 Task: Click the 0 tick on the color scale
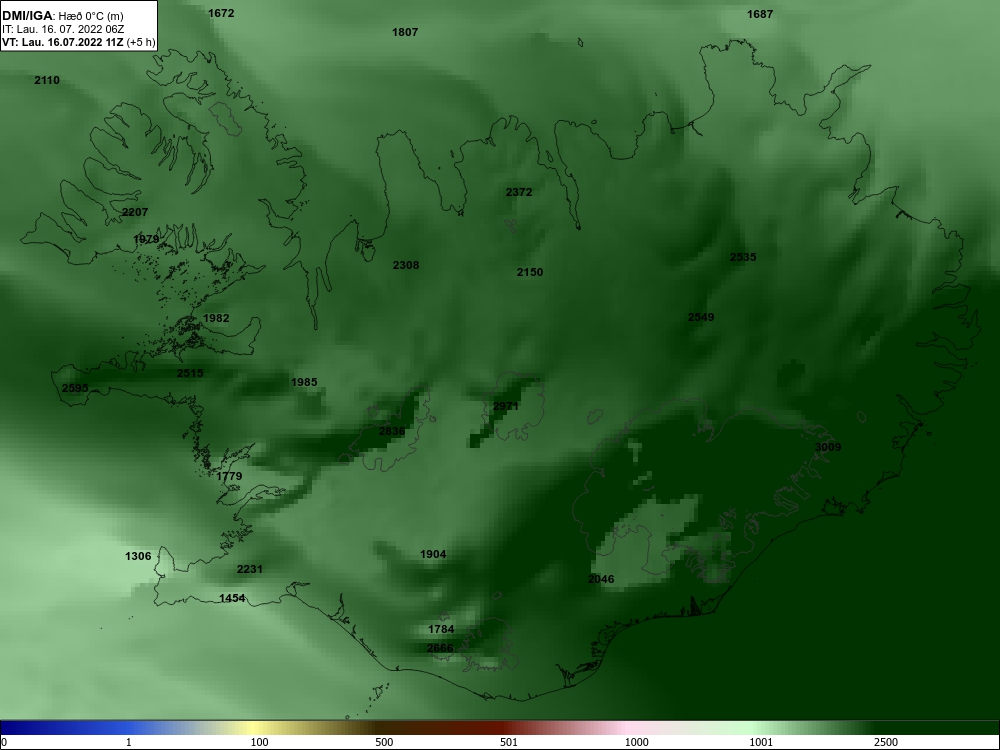pos(4,742)
